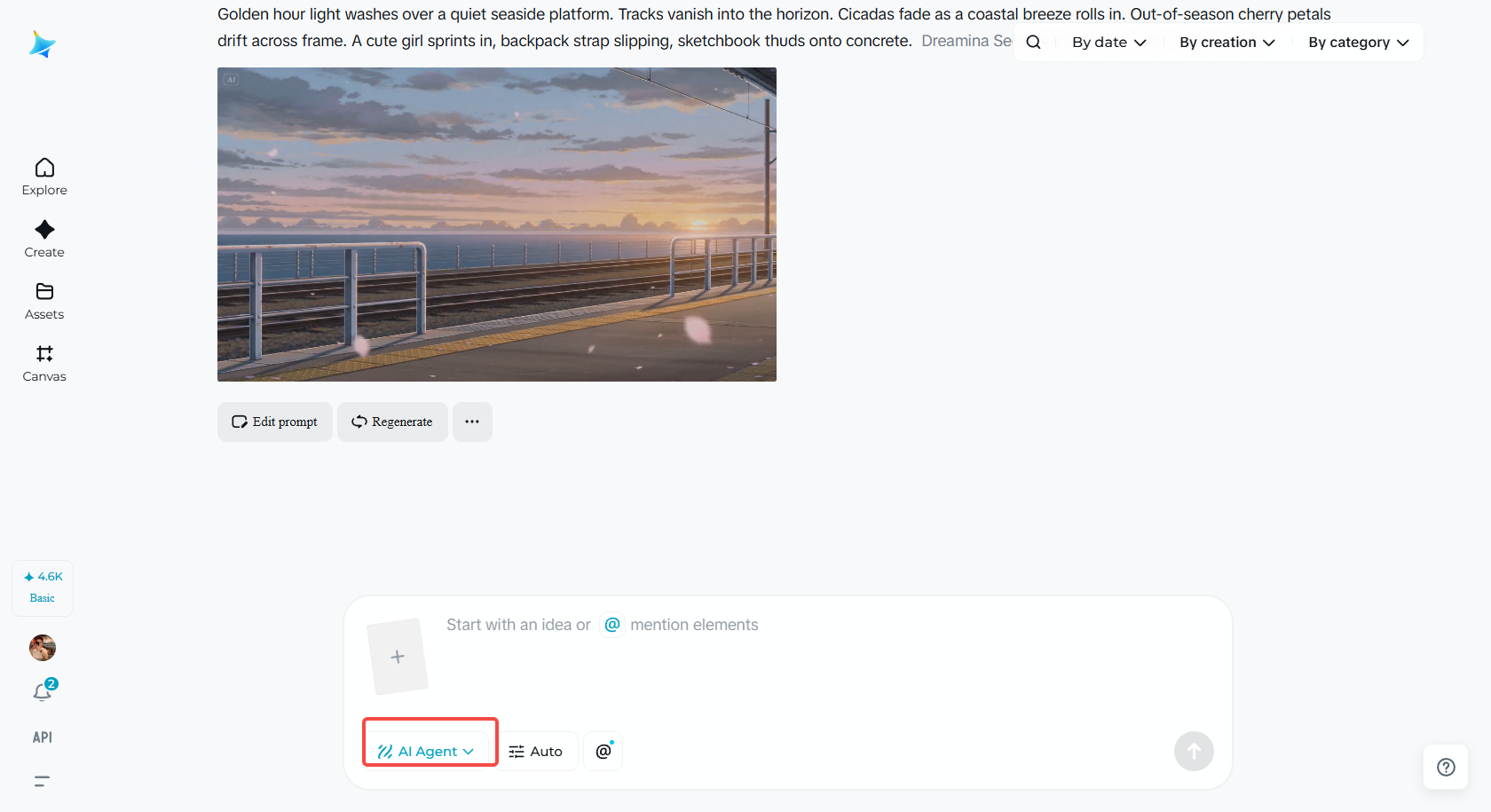Click the Edit prompt button
The height and width of the screenshot is (812, 1491).
click(x=275, y=422)
